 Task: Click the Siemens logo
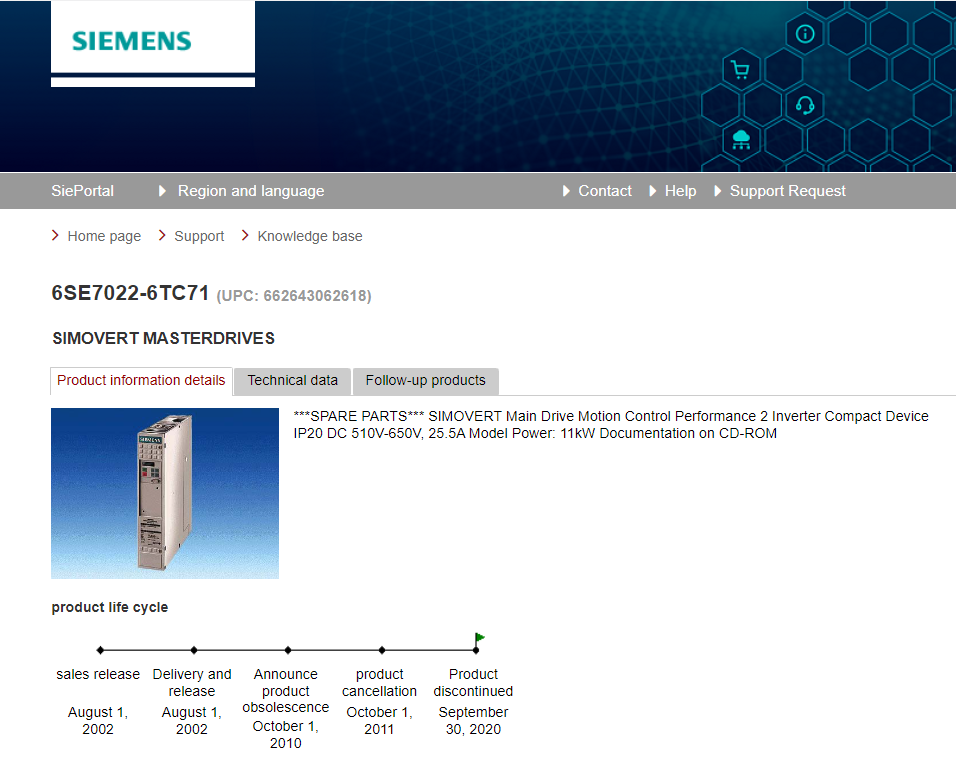pos(131,41)
